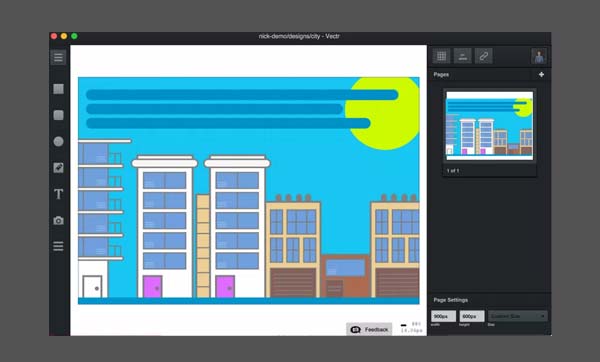Select the Ellipse tool
The height and width of the screenshot is (362, 600).
[59, 142]
